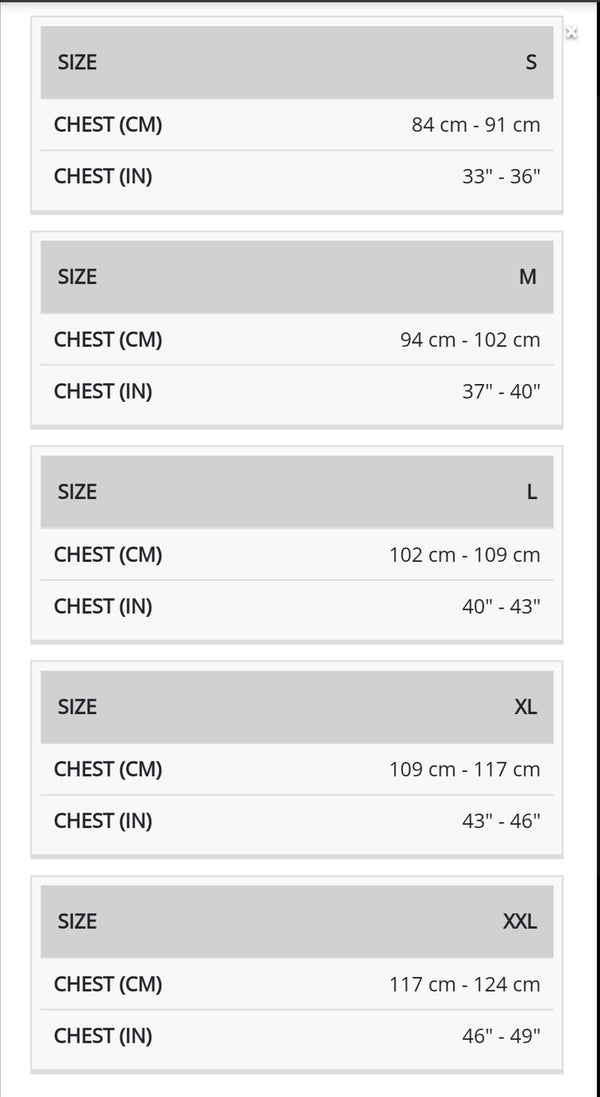
Task: Click CHEST (IN) label in the L card
Action: coord(103,607)
